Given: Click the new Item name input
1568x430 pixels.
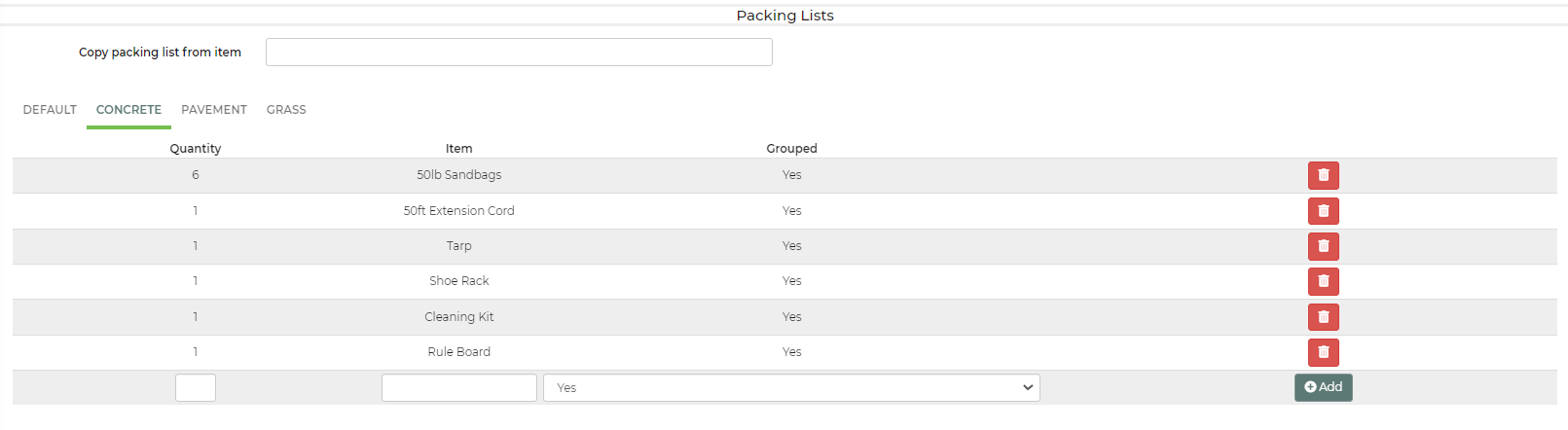Looking at the screenshot, I should pyautogui.click(x=459, y=387).
